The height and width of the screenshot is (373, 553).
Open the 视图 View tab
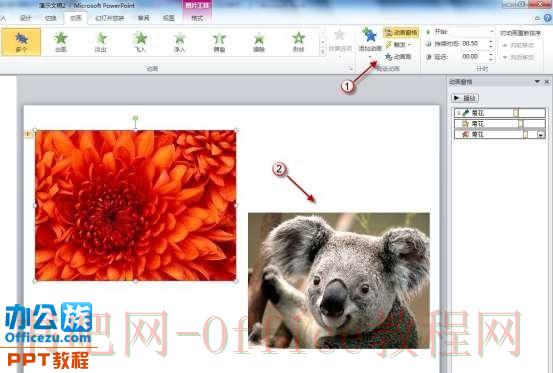point(169,18)
